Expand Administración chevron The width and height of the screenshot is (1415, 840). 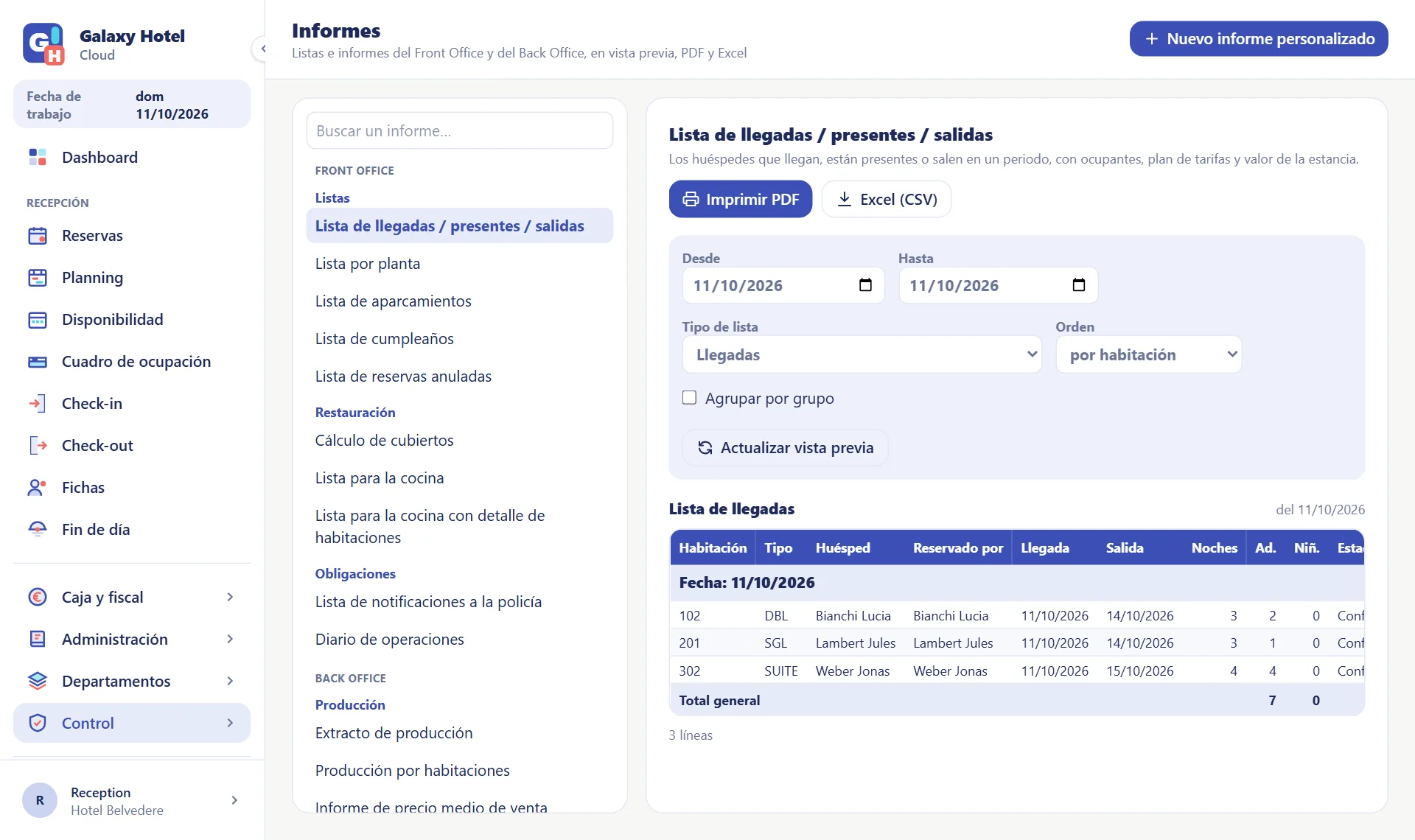tap(230, 640)
